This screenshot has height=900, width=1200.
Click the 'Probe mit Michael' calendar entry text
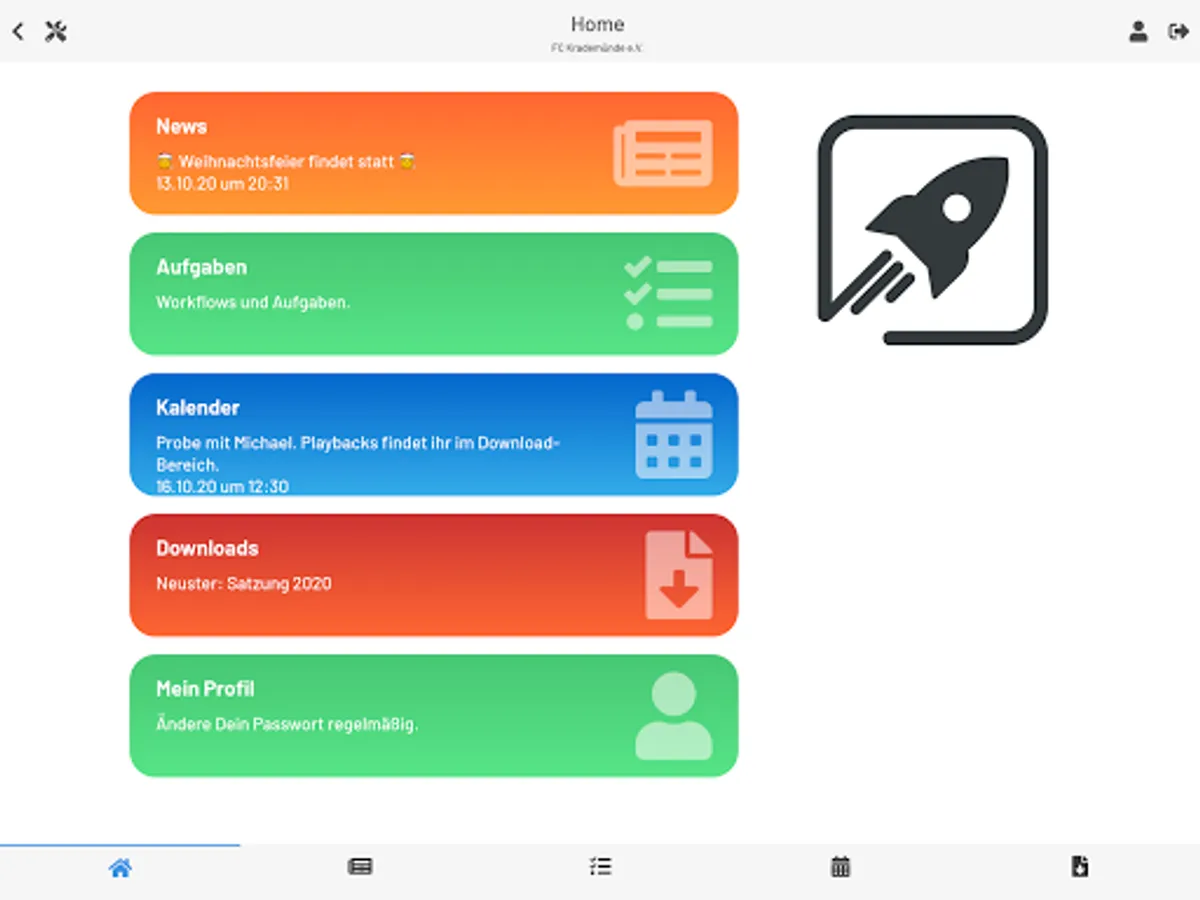[360, 453]
